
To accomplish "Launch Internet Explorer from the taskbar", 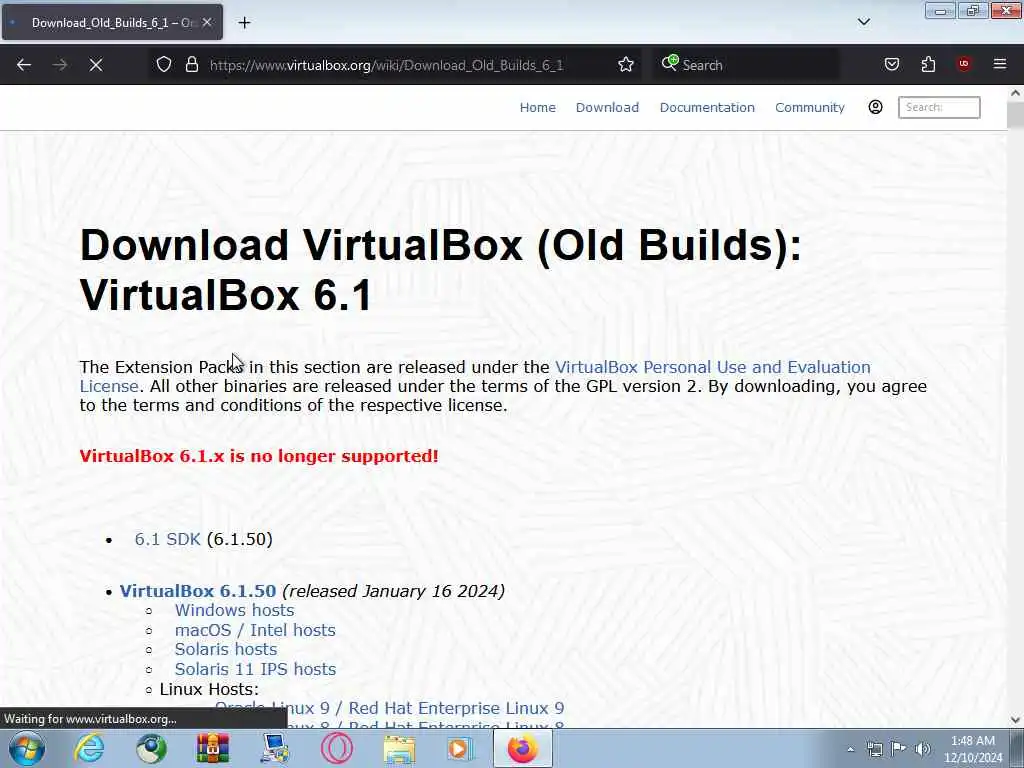I will coord(89,748).
